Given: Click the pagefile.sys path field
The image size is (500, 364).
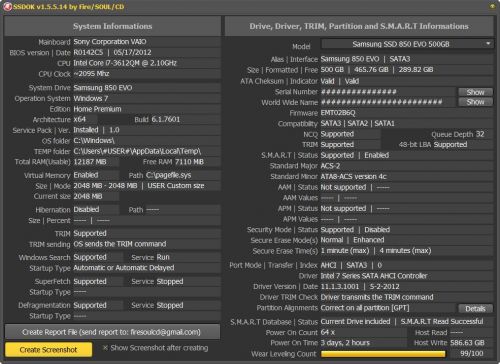Looking at the screenshot, I should pos(183,175).
